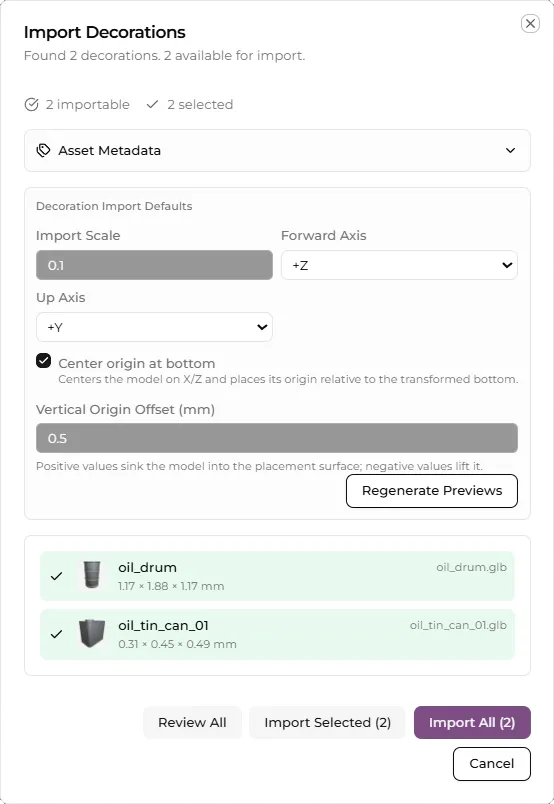The width and height of the screenshot is (554, 804).
Task: Click the Asset Metadata label
Action: pyautogui.click(x=109, y=150)
